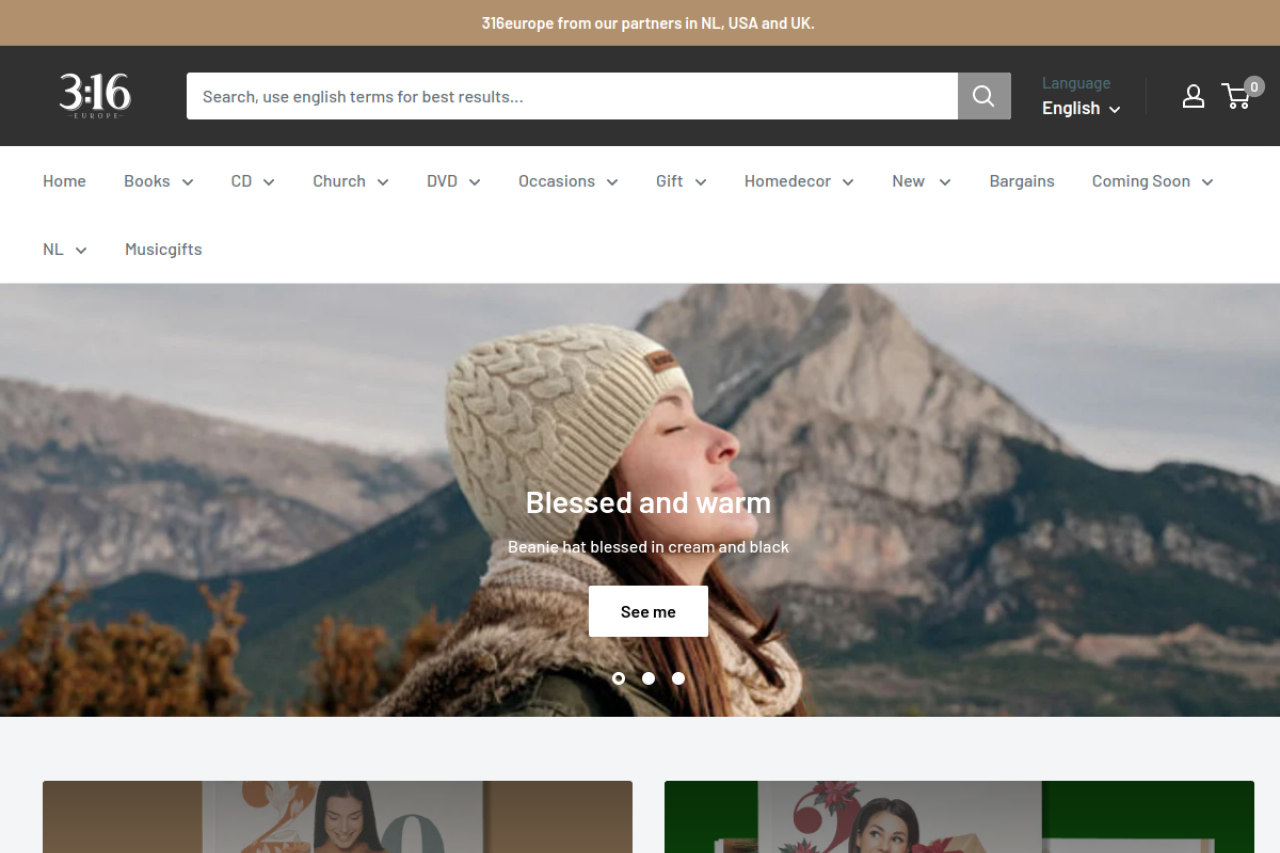Expand the Homedecor dropdown menu
Viewport: 1280px width, 853px height.
(798, 181)
